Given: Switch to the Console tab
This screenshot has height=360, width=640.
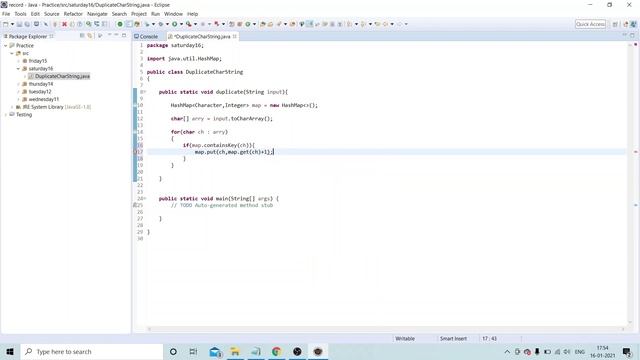Looking at the screenshot, I should (x=146, y=36).
